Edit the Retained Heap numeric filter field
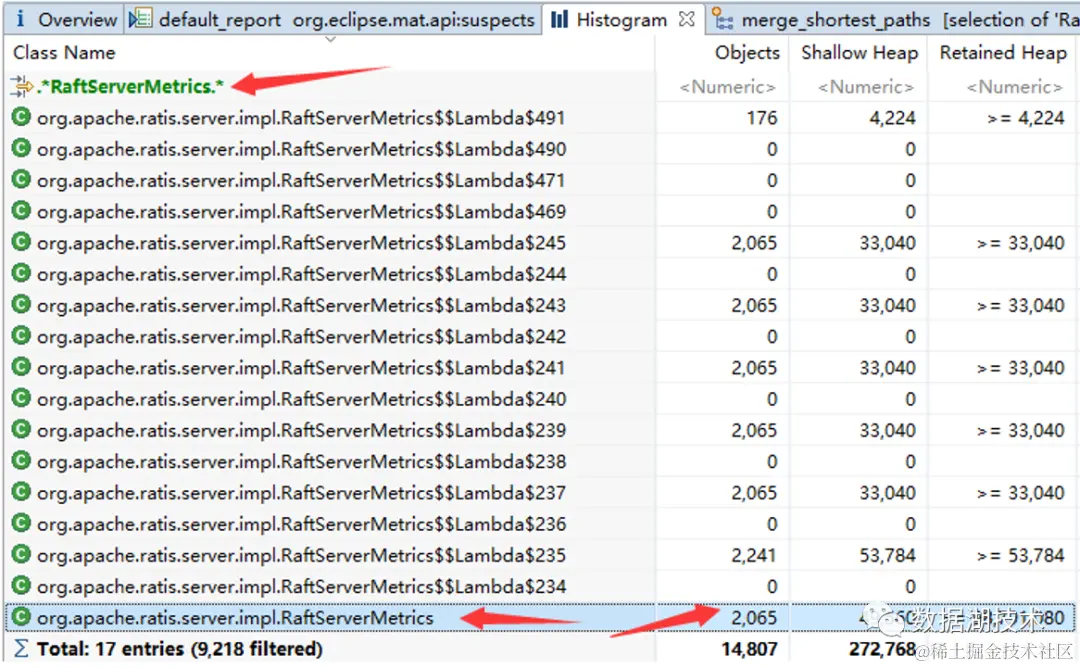Image resolution: width=1080 pixels, height=668 pixels. tap(1014, 87)
